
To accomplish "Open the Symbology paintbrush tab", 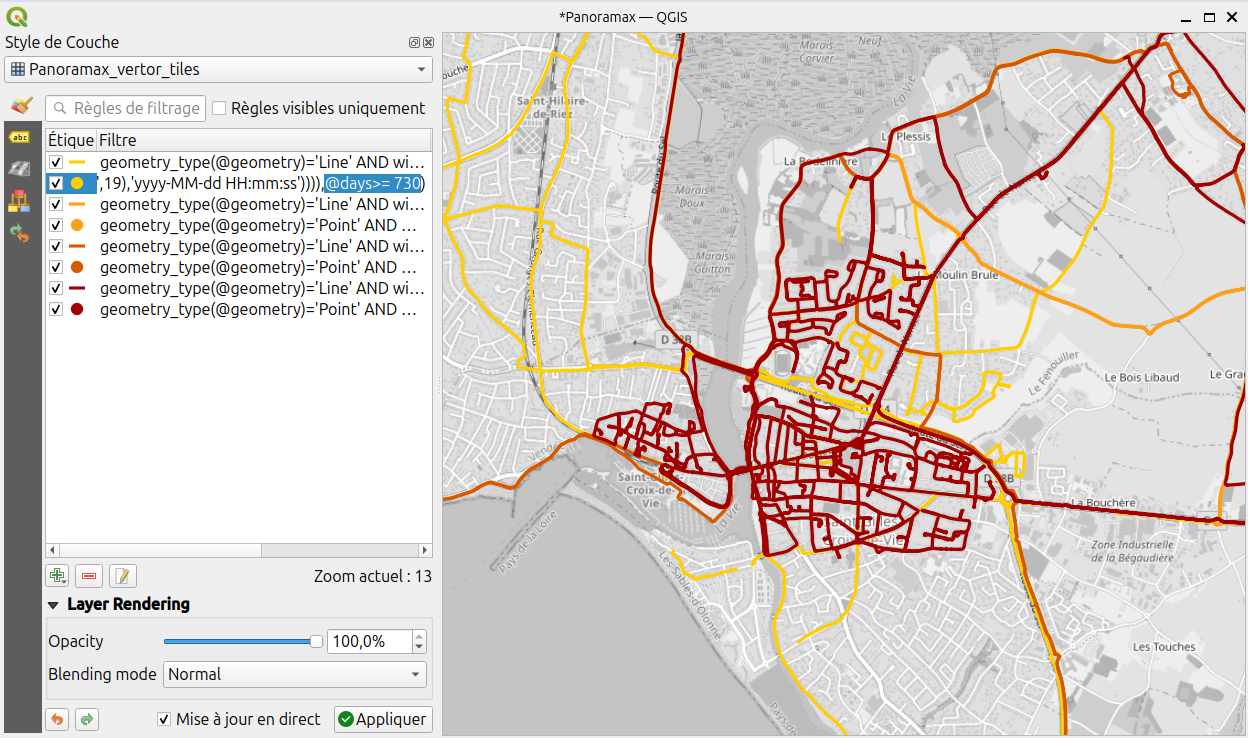I will (x=21, y=106).
